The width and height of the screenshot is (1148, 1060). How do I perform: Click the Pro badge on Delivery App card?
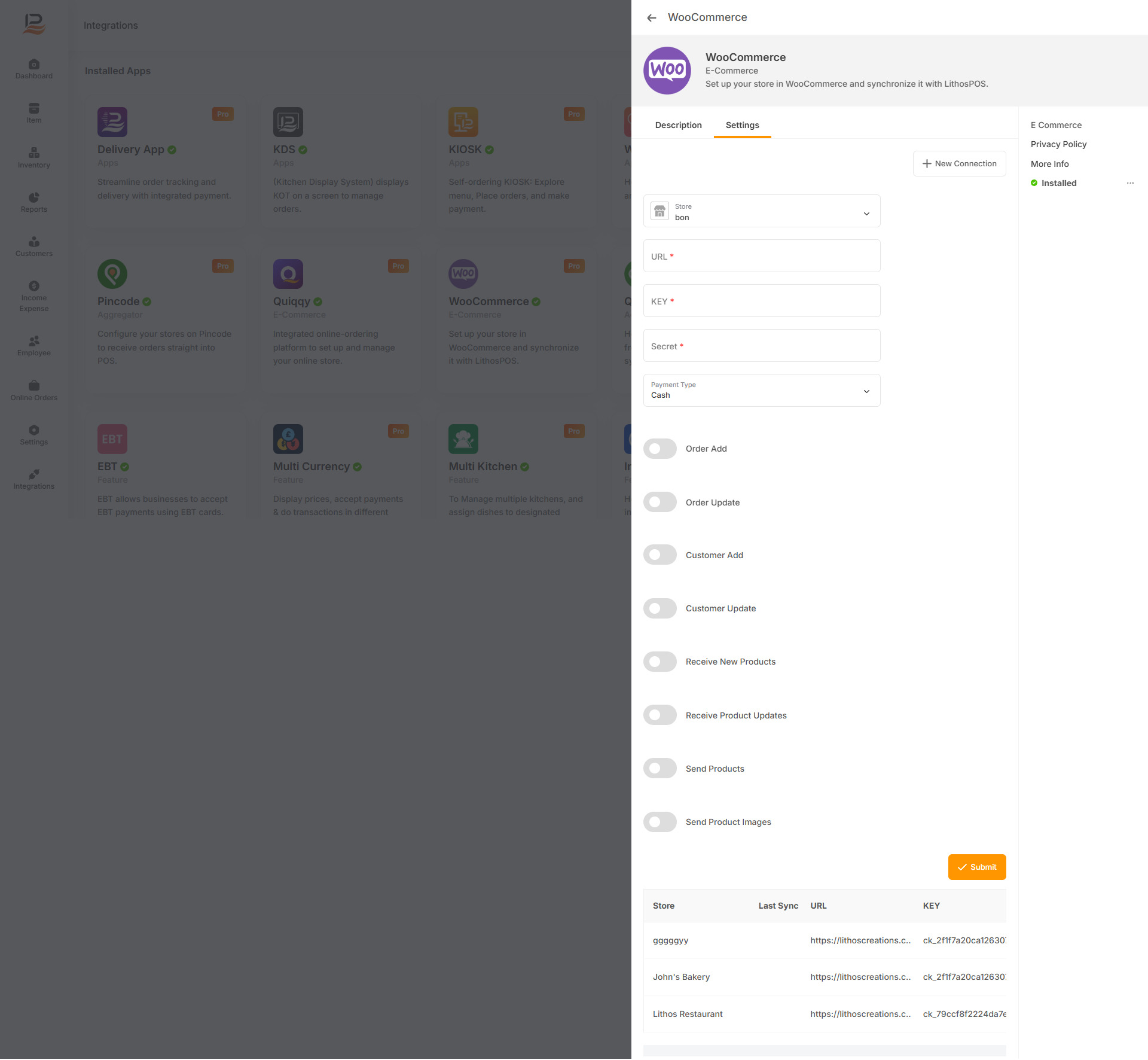click(222, 114)
